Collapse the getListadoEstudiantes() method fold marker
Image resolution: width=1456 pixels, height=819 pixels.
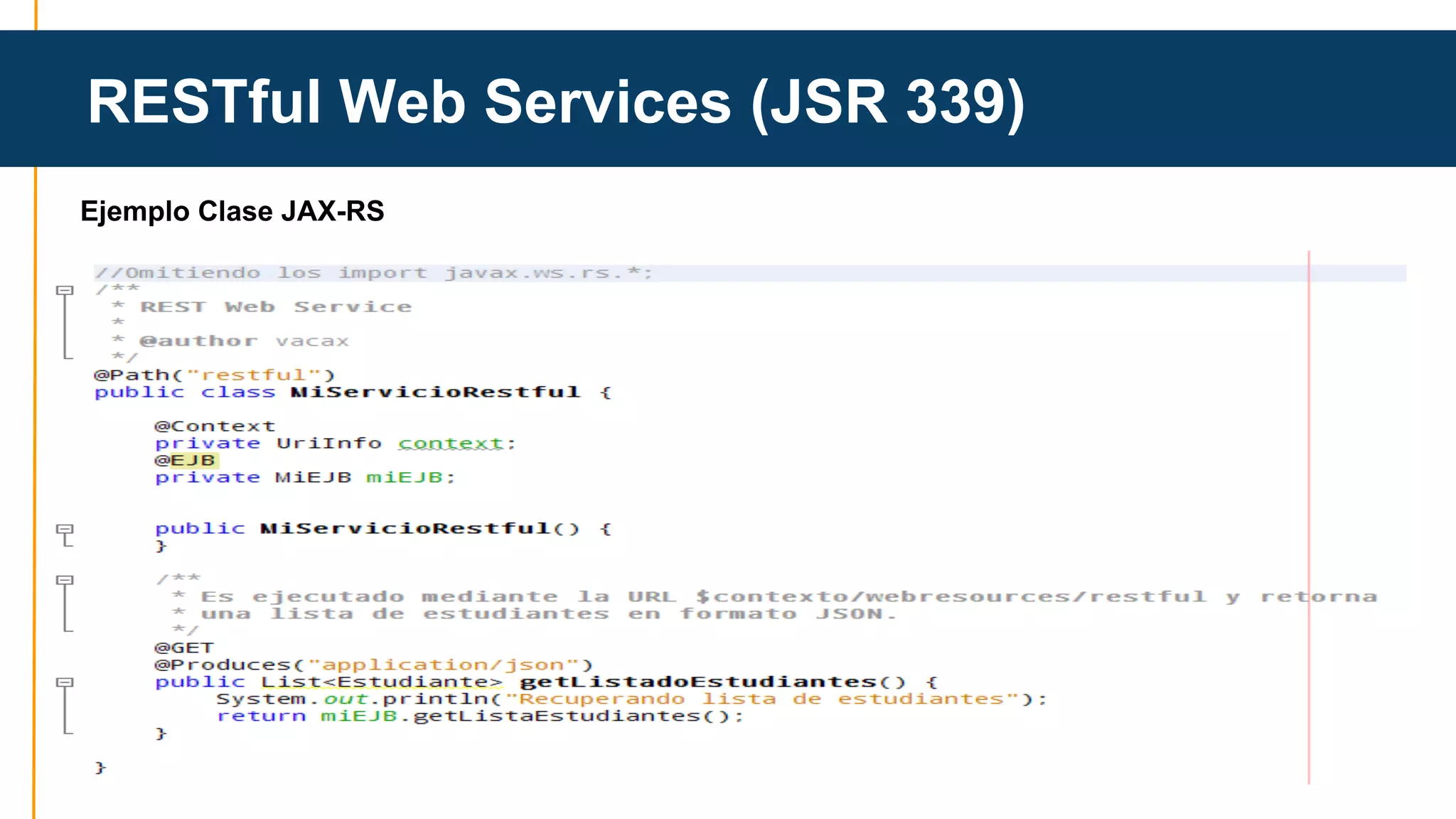point(65,682)
